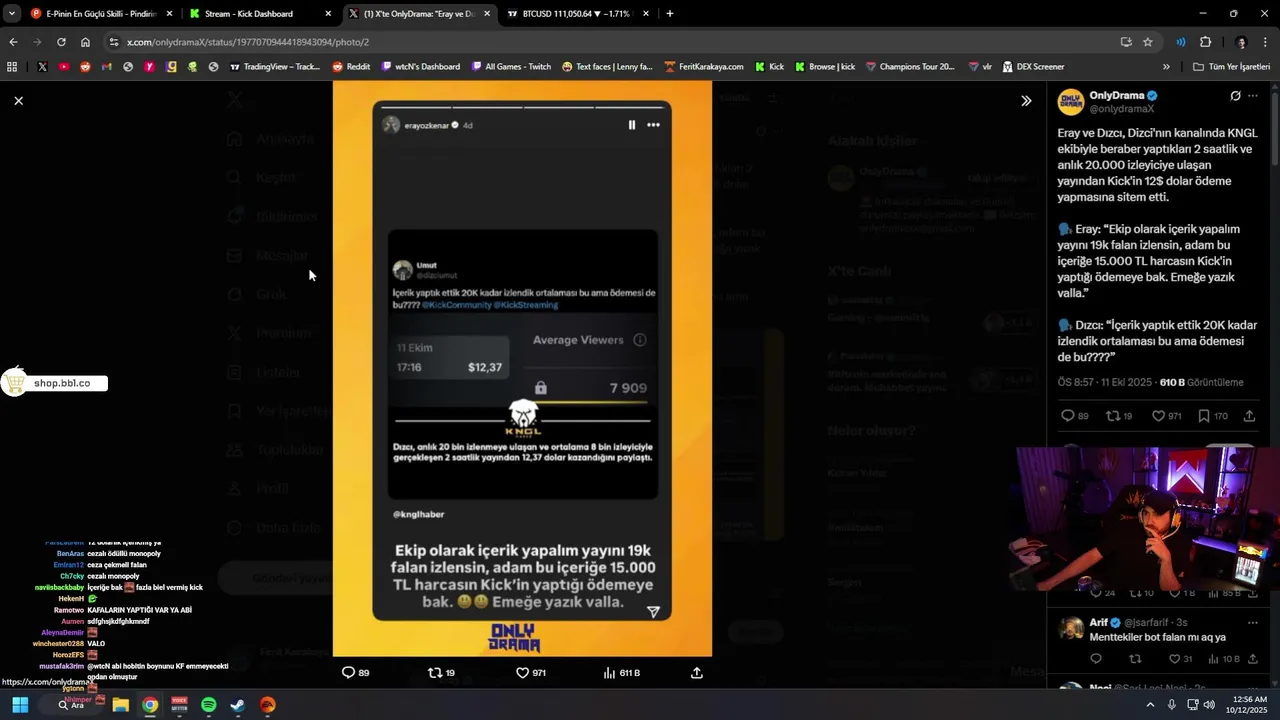This screenshot has height=720, width=1280.
Task: Click the tweet image in the center
Action: click(522, 368)
